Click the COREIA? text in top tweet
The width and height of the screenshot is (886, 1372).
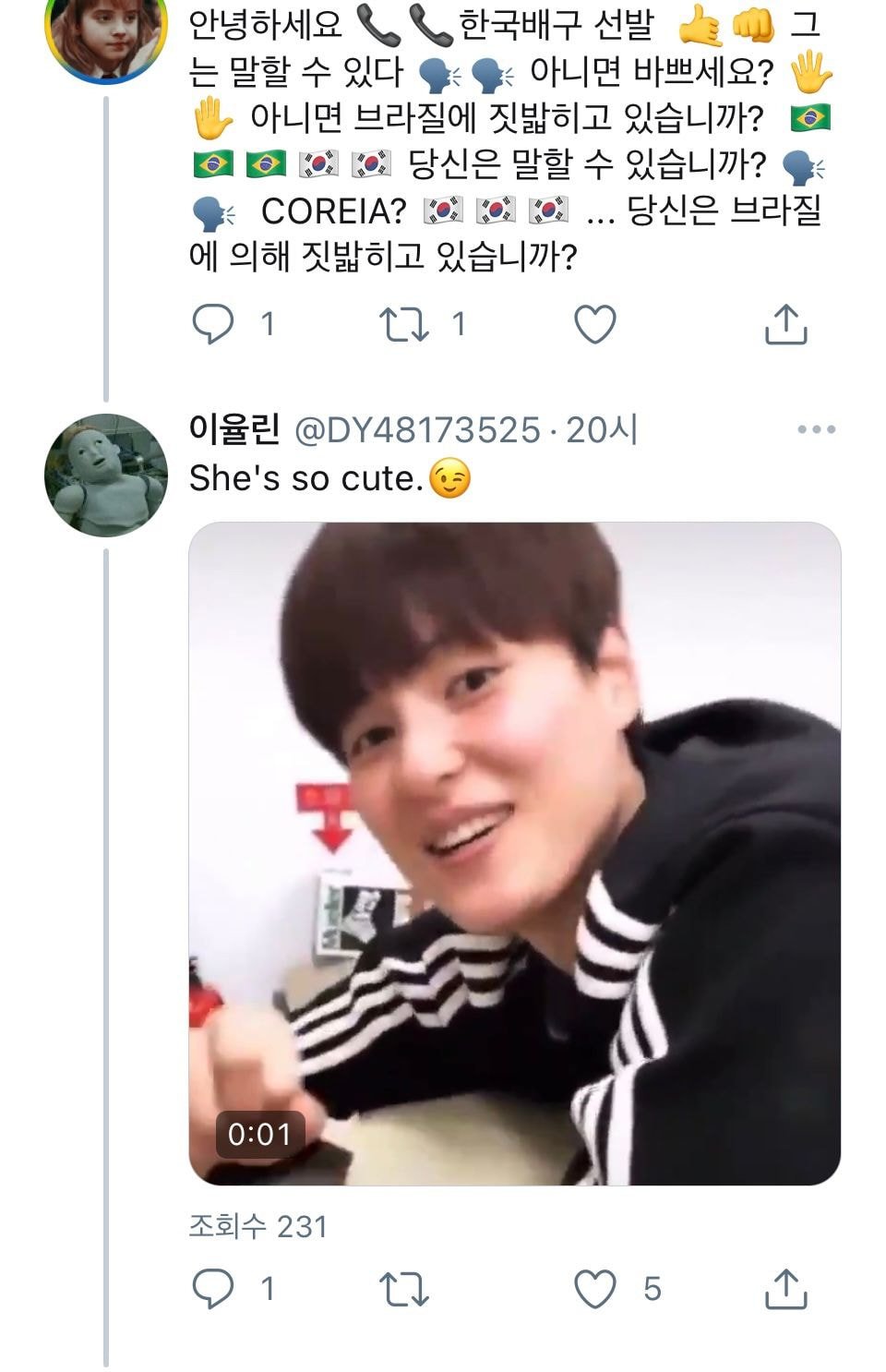(333, 211)
